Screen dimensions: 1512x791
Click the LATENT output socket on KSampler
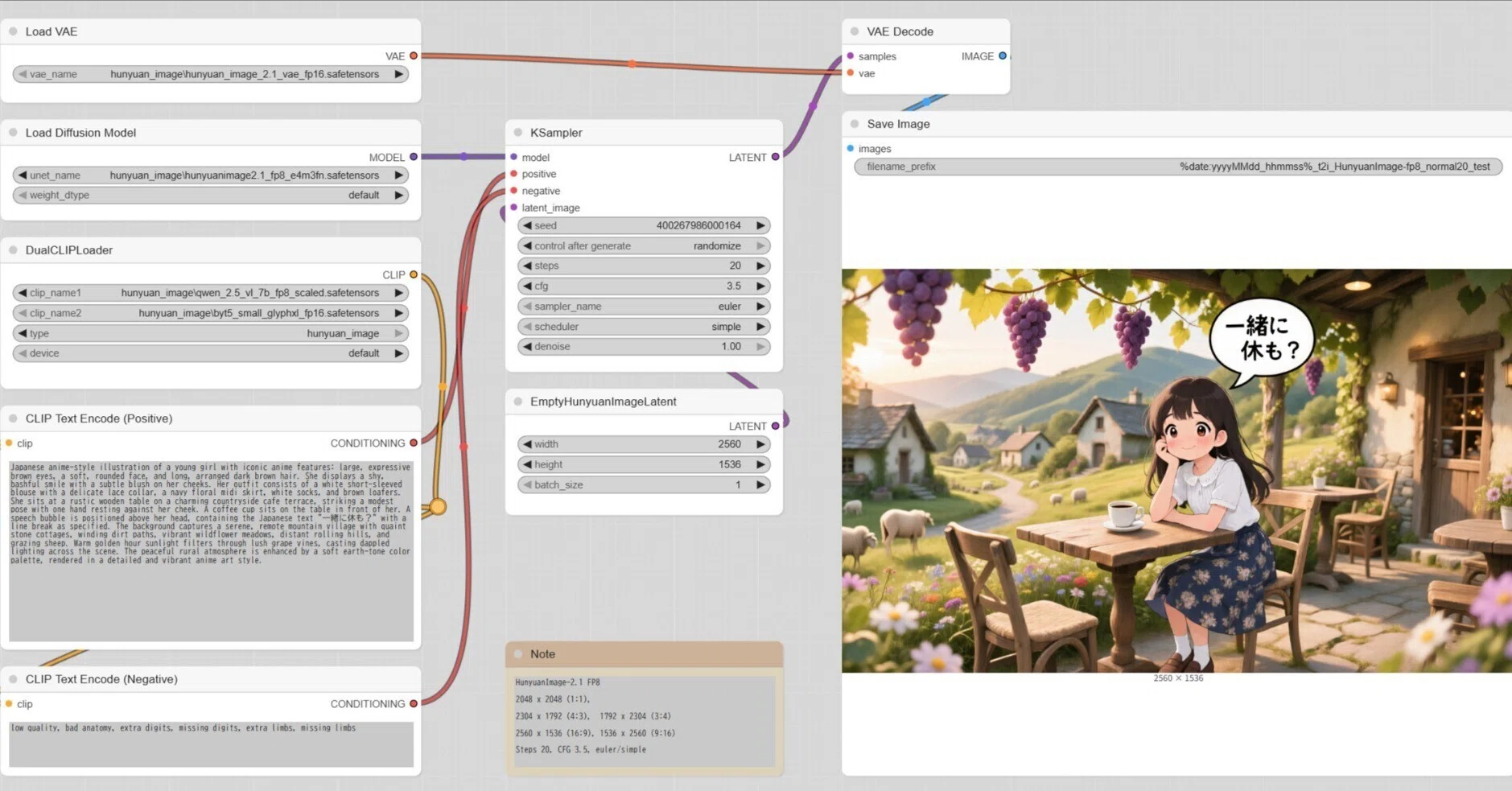pos(775,157)
